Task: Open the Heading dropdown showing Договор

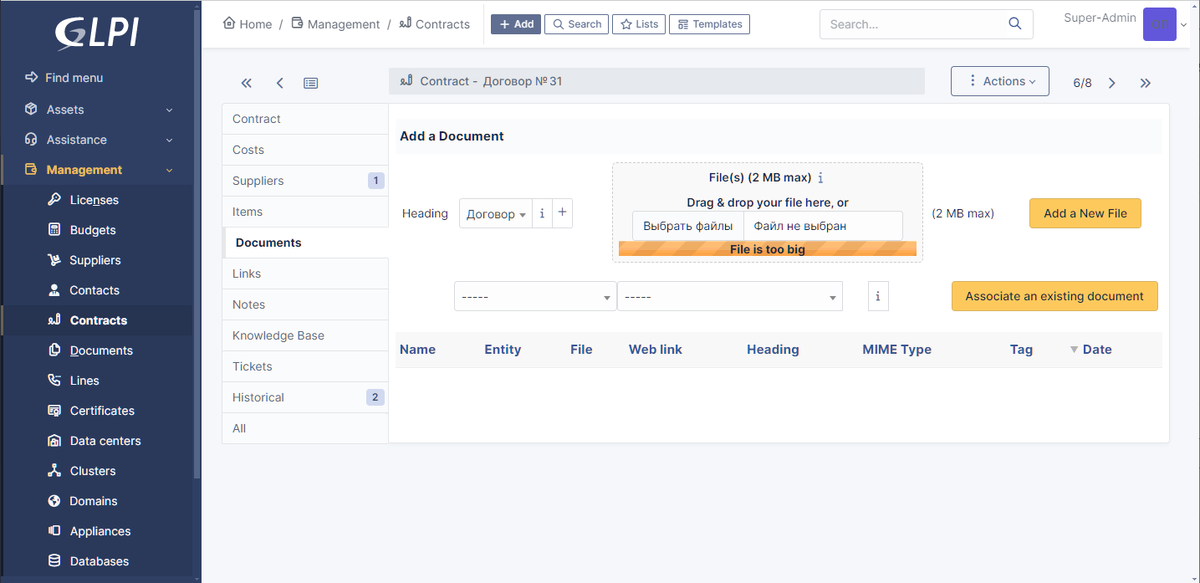Action: (496, 214)
